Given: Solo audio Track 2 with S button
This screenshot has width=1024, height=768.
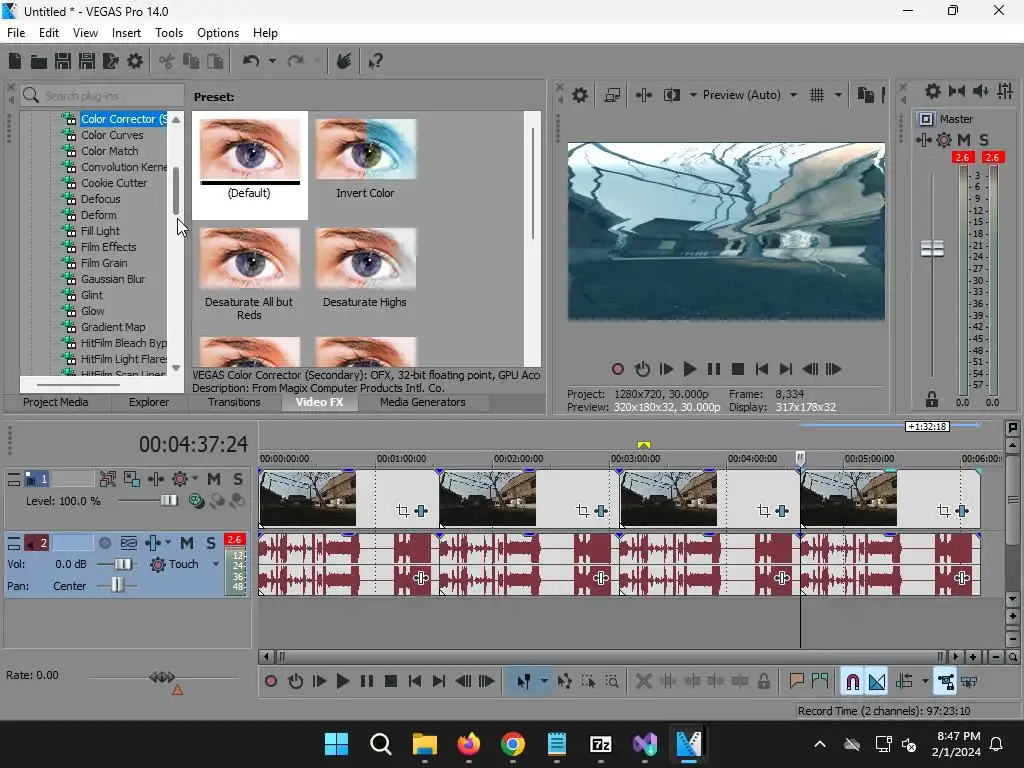Looking at the screenshot, I should [211, 543].
